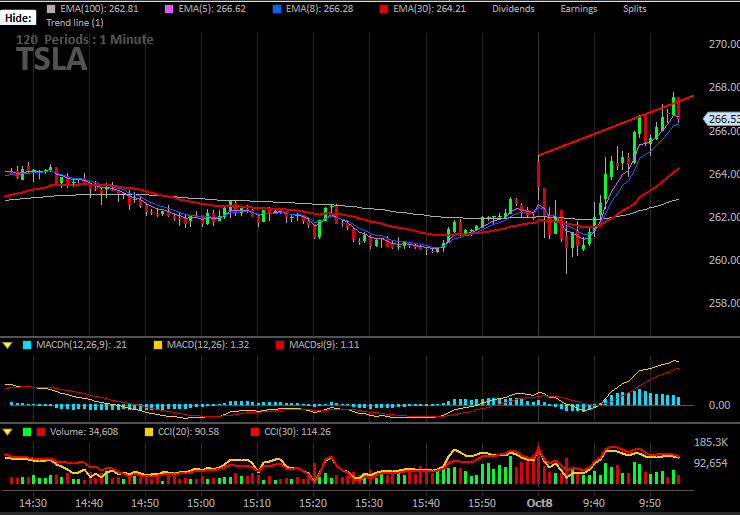
Task: Click the 15:10 time axis label
Action: point(257,503)
